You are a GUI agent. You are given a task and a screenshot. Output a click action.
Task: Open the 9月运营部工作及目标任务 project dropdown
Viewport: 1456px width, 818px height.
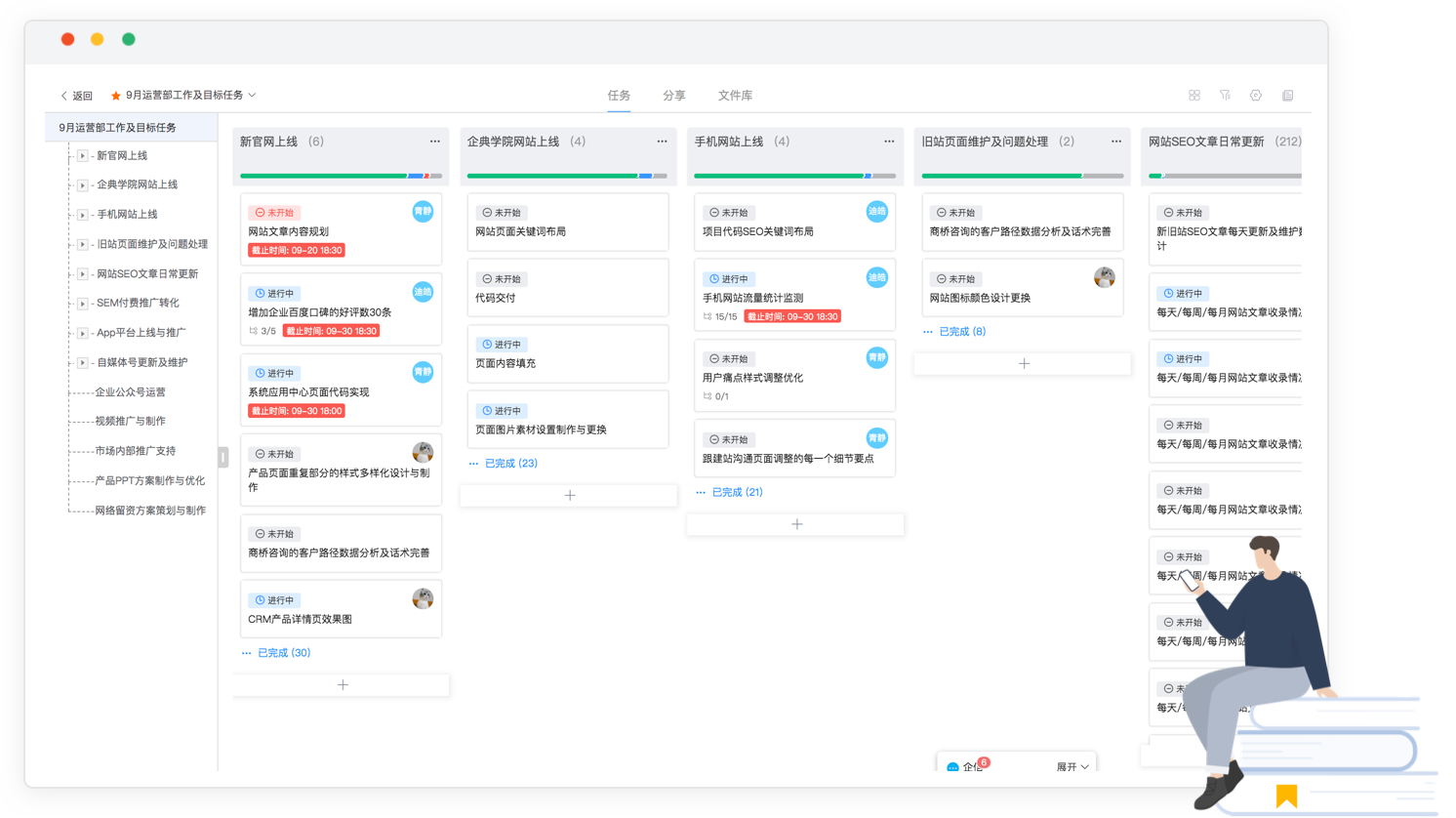tap(253, 96)
